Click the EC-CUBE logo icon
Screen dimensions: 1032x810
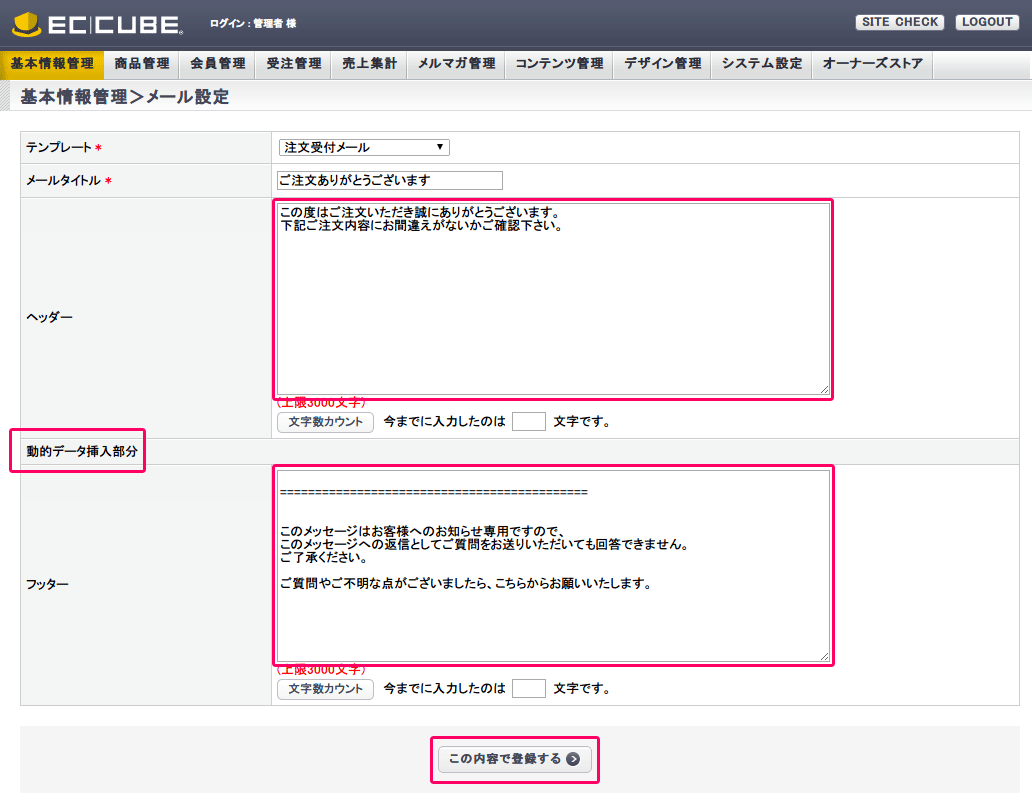tap(30, 23)
